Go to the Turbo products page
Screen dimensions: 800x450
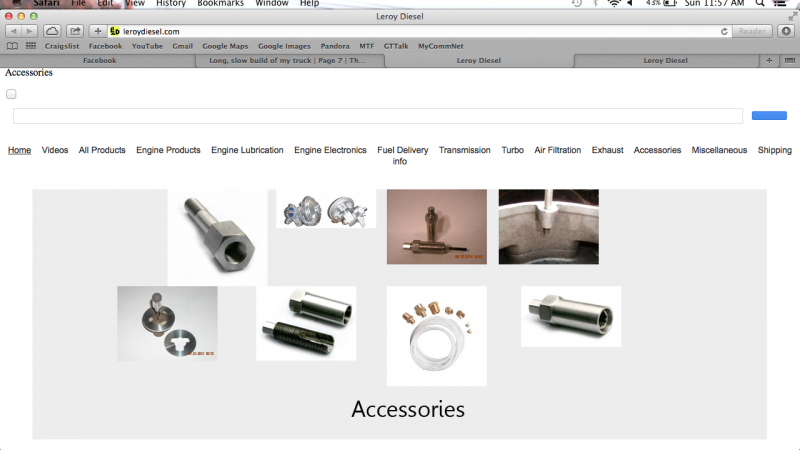point(512,150)
